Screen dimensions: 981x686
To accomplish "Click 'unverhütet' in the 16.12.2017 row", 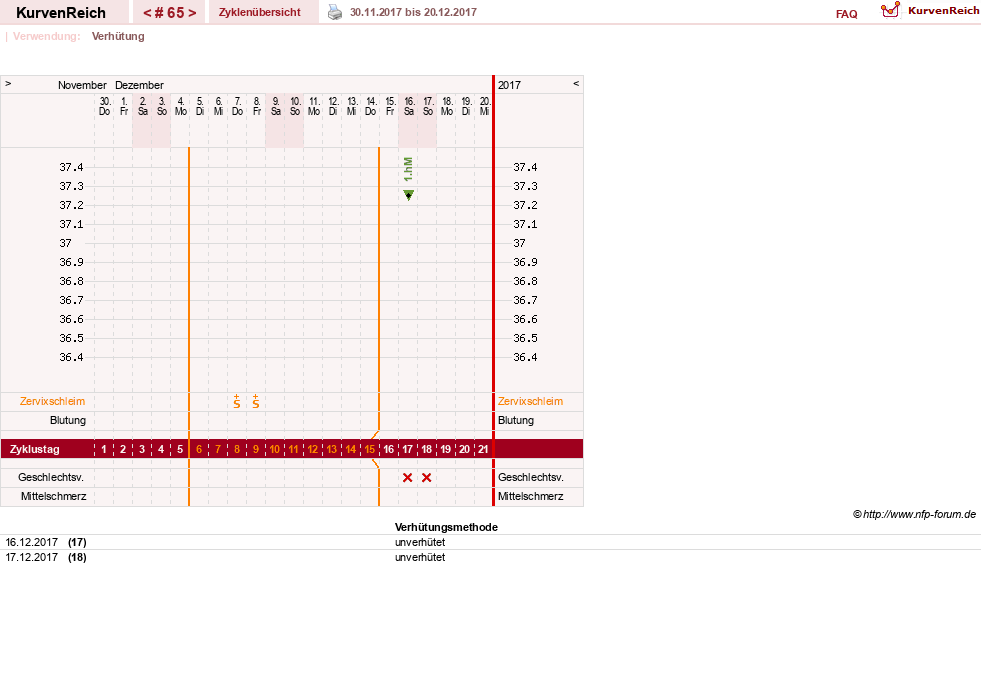I will coord(420,542).
